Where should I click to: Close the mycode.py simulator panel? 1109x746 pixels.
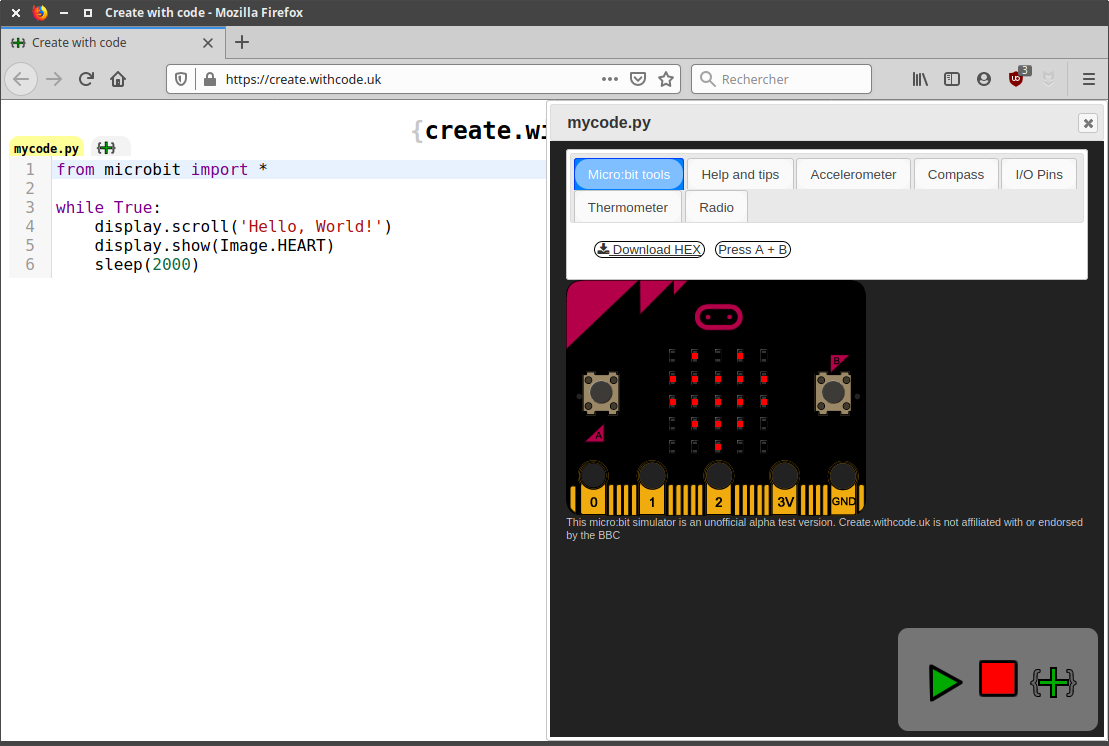tap(1088, 123)
